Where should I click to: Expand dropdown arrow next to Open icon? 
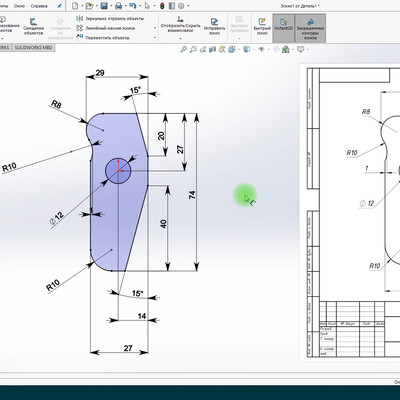coord(96,6)
